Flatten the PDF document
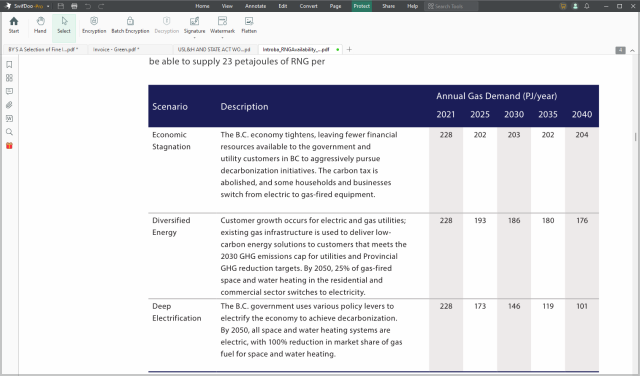Image resolution: width=640 pixels, height=376 pixels. (249, 25)
